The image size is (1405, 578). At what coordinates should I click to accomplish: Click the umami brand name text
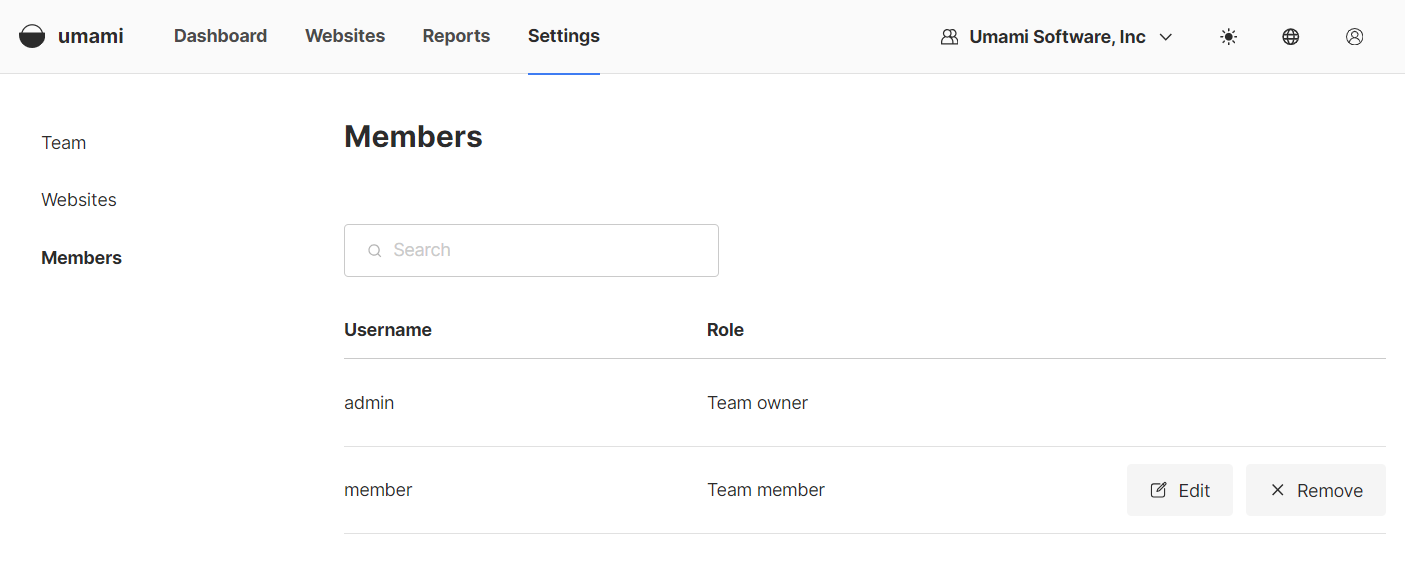click(x=91, y=37)
